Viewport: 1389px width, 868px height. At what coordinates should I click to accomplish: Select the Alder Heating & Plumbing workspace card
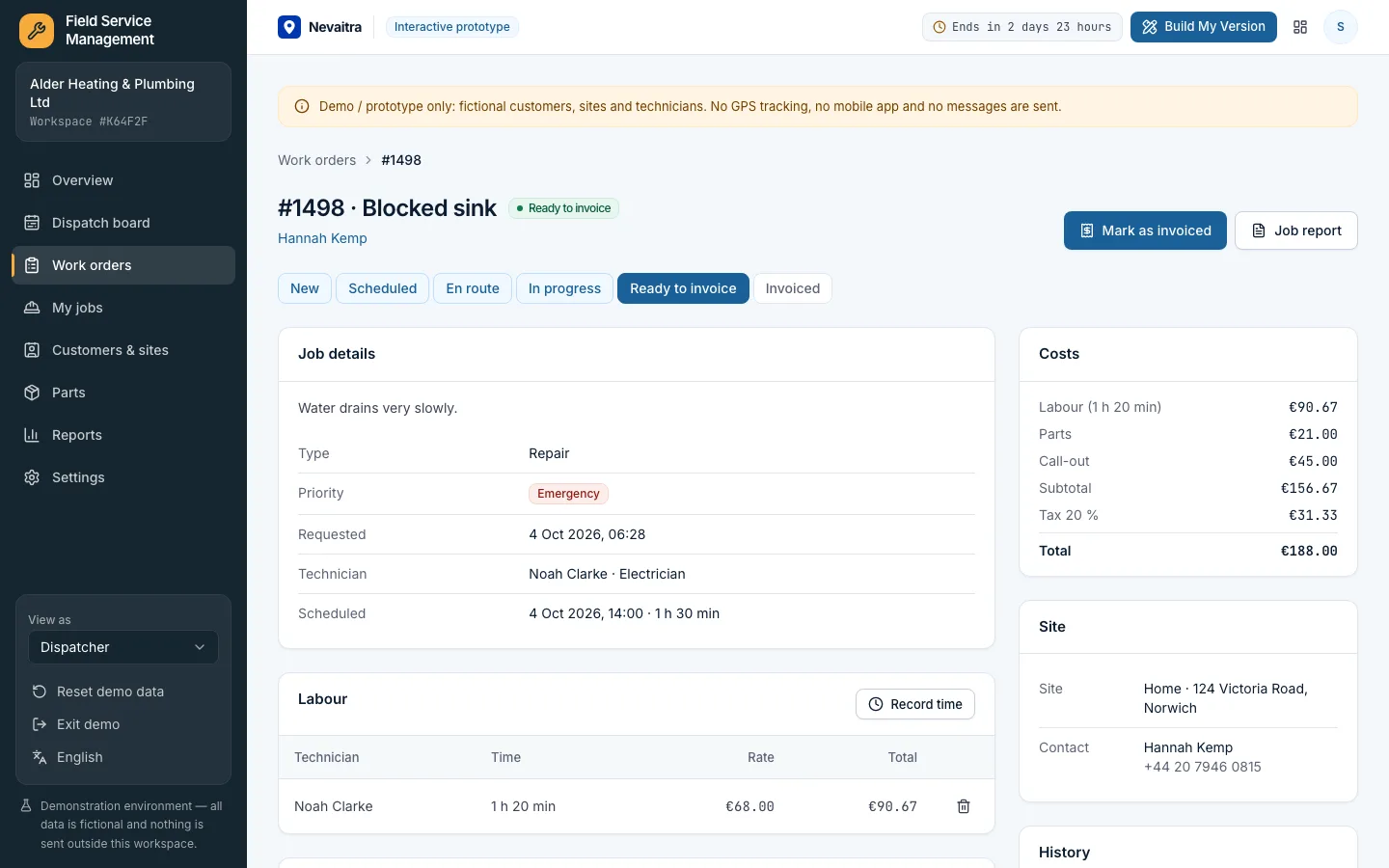(x=123, y=102)
